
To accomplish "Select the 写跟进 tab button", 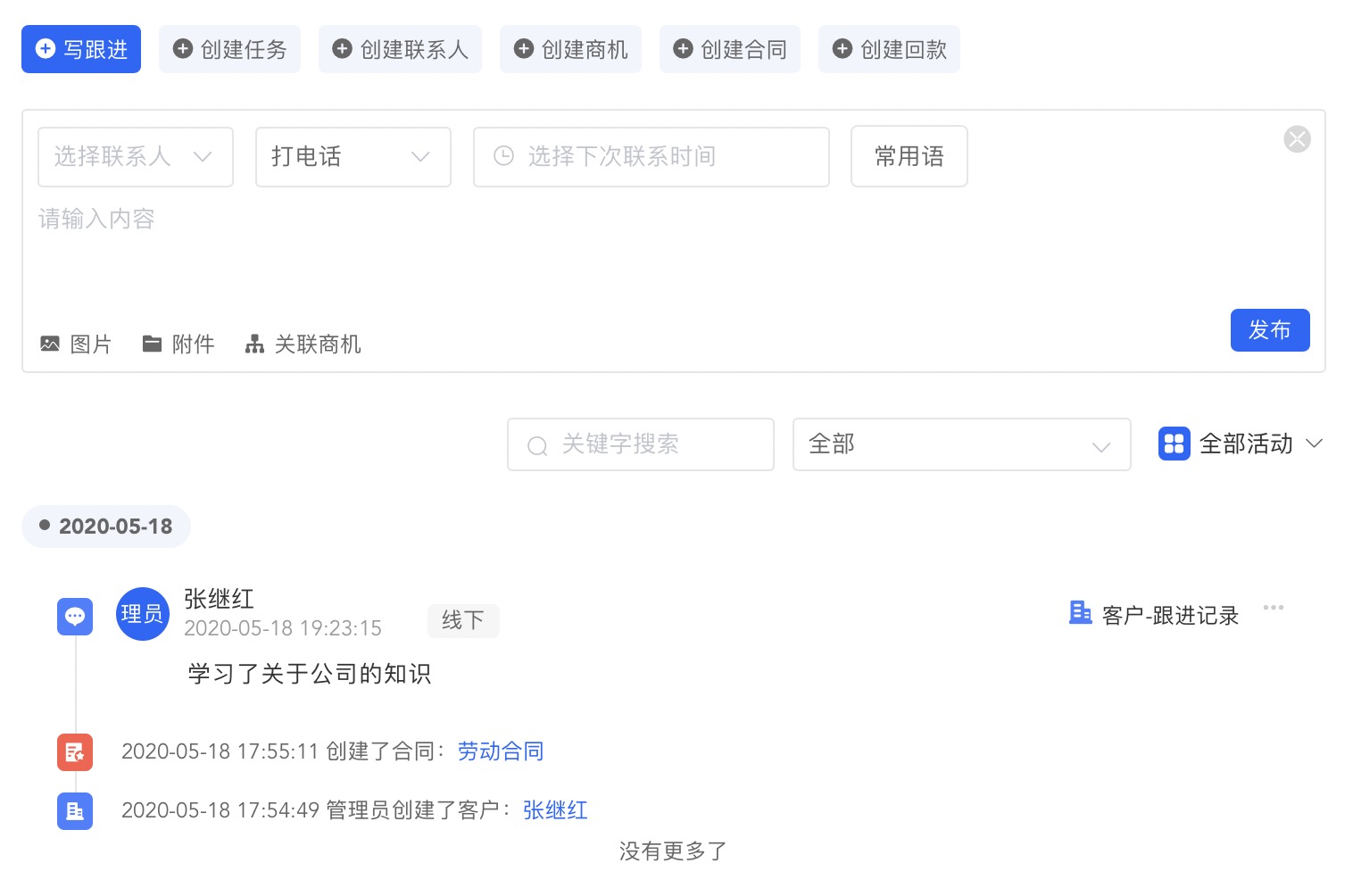I will point(81,49).
